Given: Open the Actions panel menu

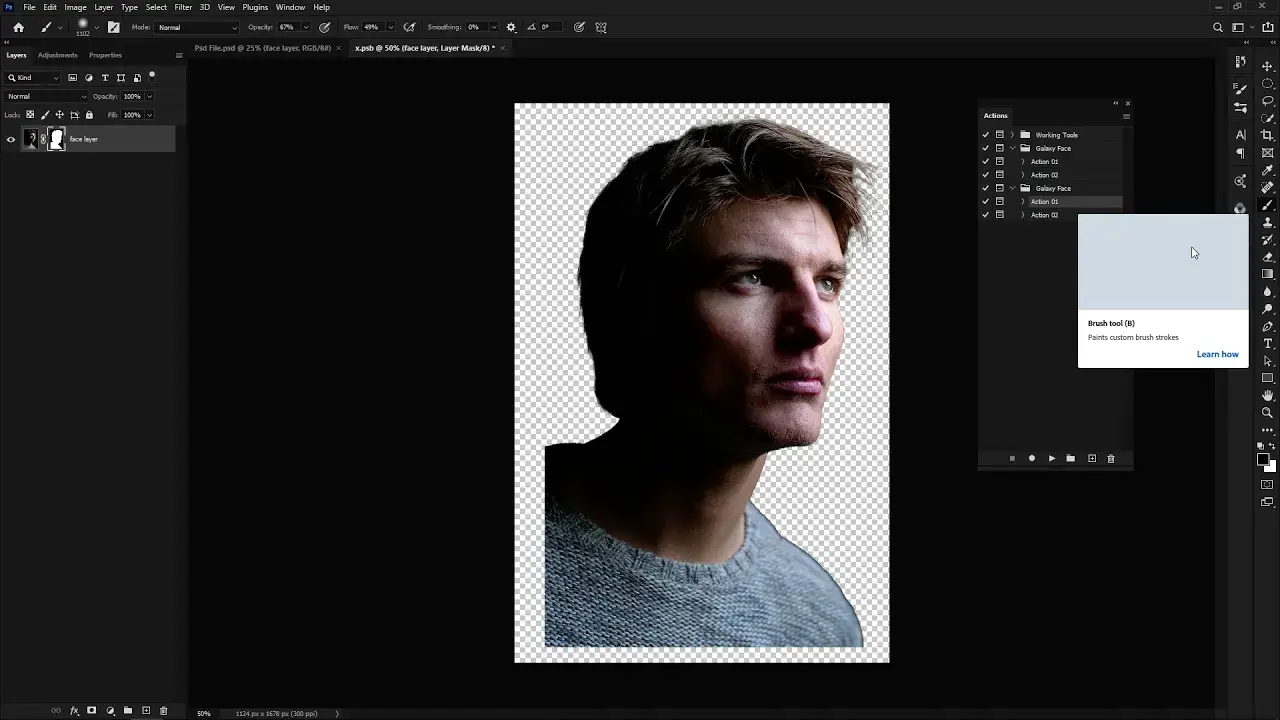Looking at the screenshot, I should pos(1126,116).
